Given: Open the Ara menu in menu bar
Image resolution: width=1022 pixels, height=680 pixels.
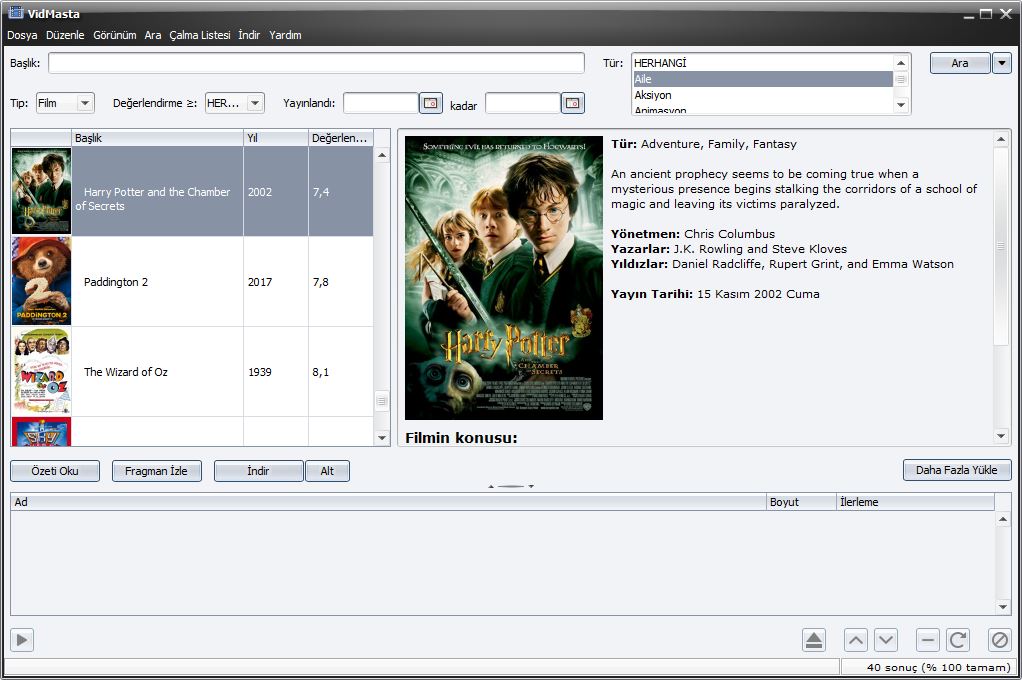Looking at the screenshot, I should [x=153, y=35].
